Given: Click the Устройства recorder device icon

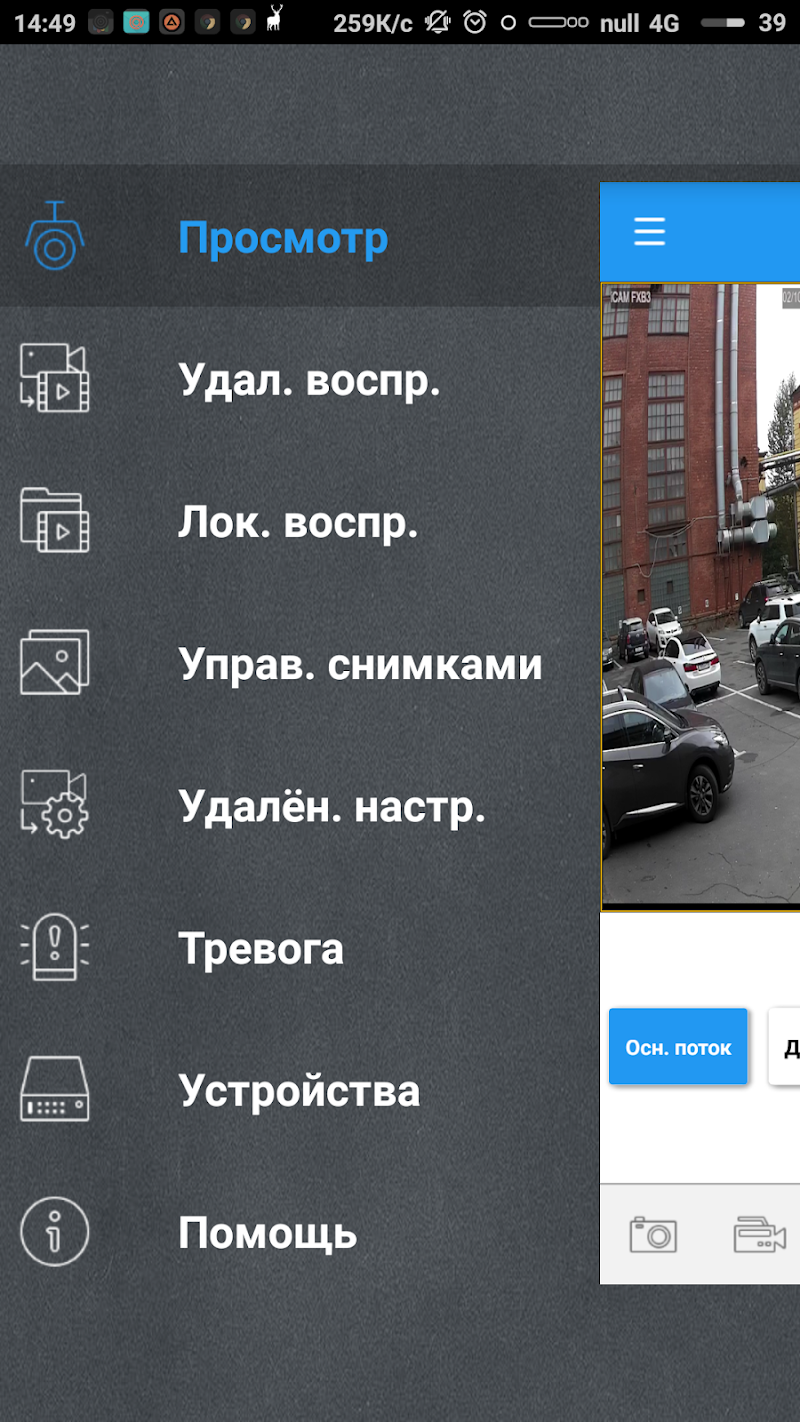Looking at the screenshot, I should pos(55,1091).
